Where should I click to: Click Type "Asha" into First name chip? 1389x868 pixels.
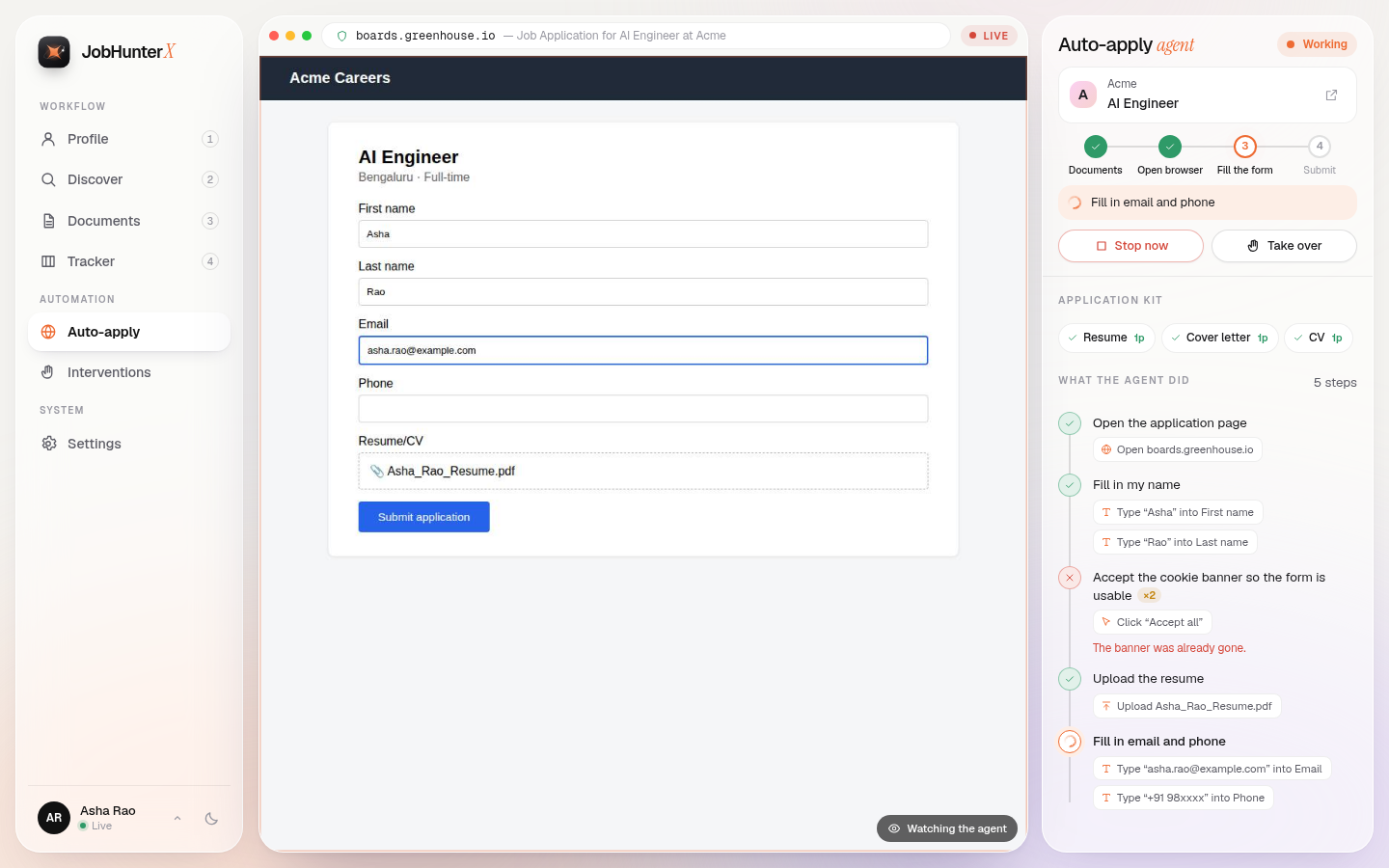1177,512
